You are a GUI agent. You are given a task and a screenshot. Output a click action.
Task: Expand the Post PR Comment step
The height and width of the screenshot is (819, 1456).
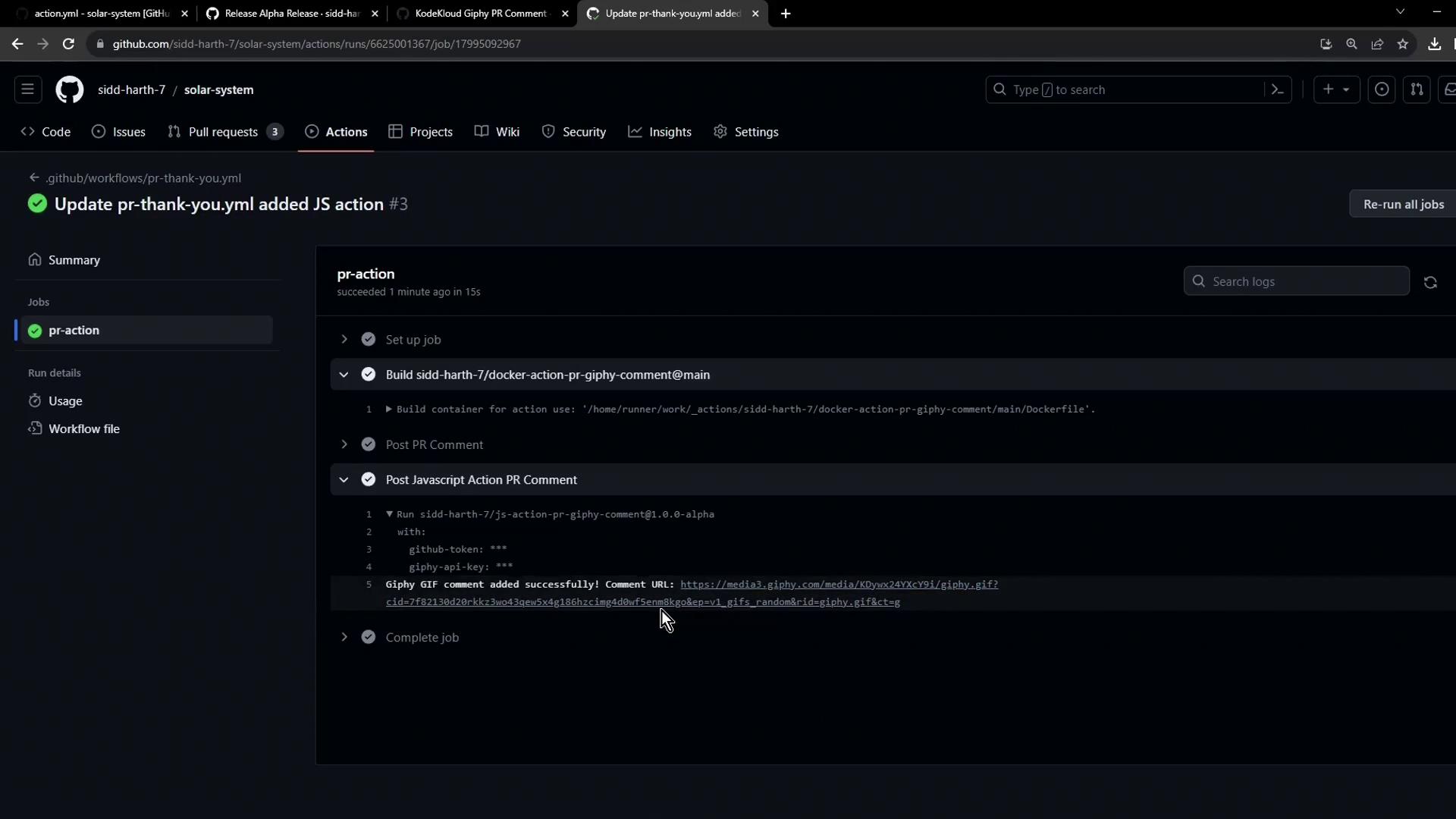click(344, 444)
